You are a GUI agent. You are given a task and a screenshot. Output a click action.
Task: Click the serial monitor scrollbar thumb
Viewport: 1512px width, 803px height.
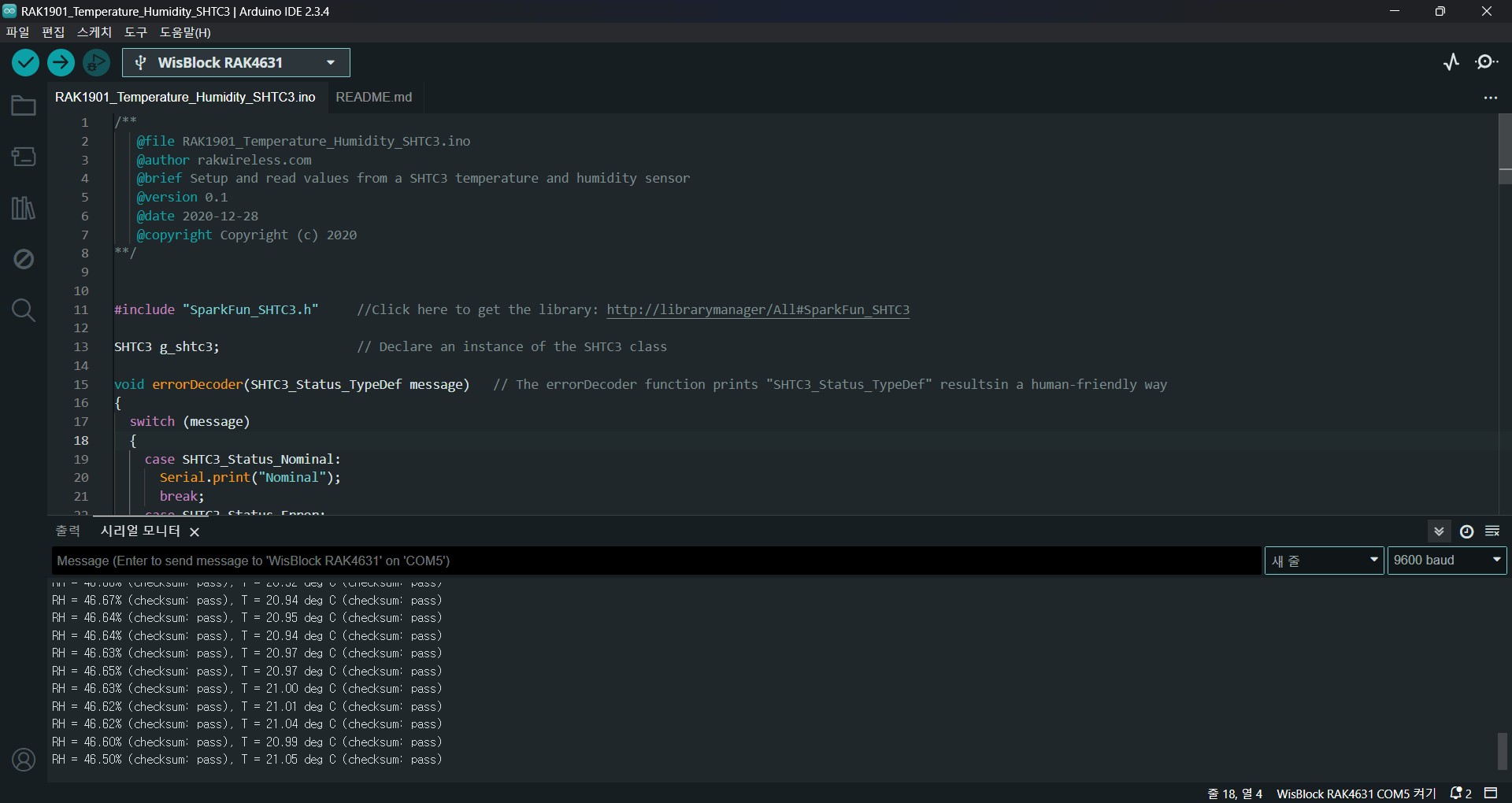pyautogui.click(x=1503, y=751)
